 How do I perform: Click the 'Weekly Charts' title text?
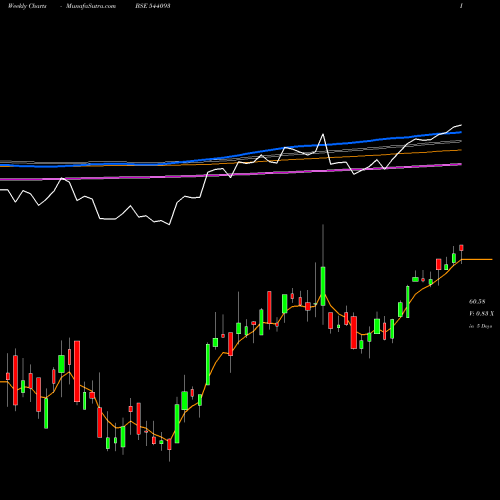pos(27,6)
